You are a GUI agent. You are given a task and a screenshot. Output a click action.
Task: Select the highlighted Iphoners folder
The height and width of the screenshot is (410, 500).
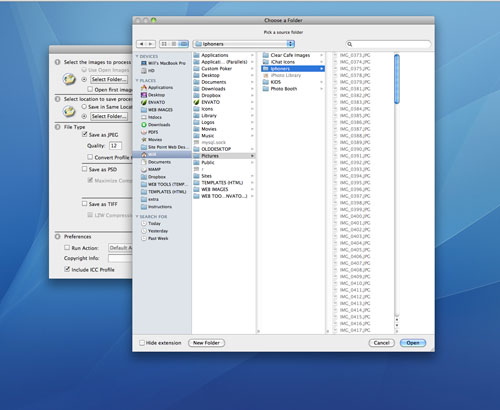293,69
